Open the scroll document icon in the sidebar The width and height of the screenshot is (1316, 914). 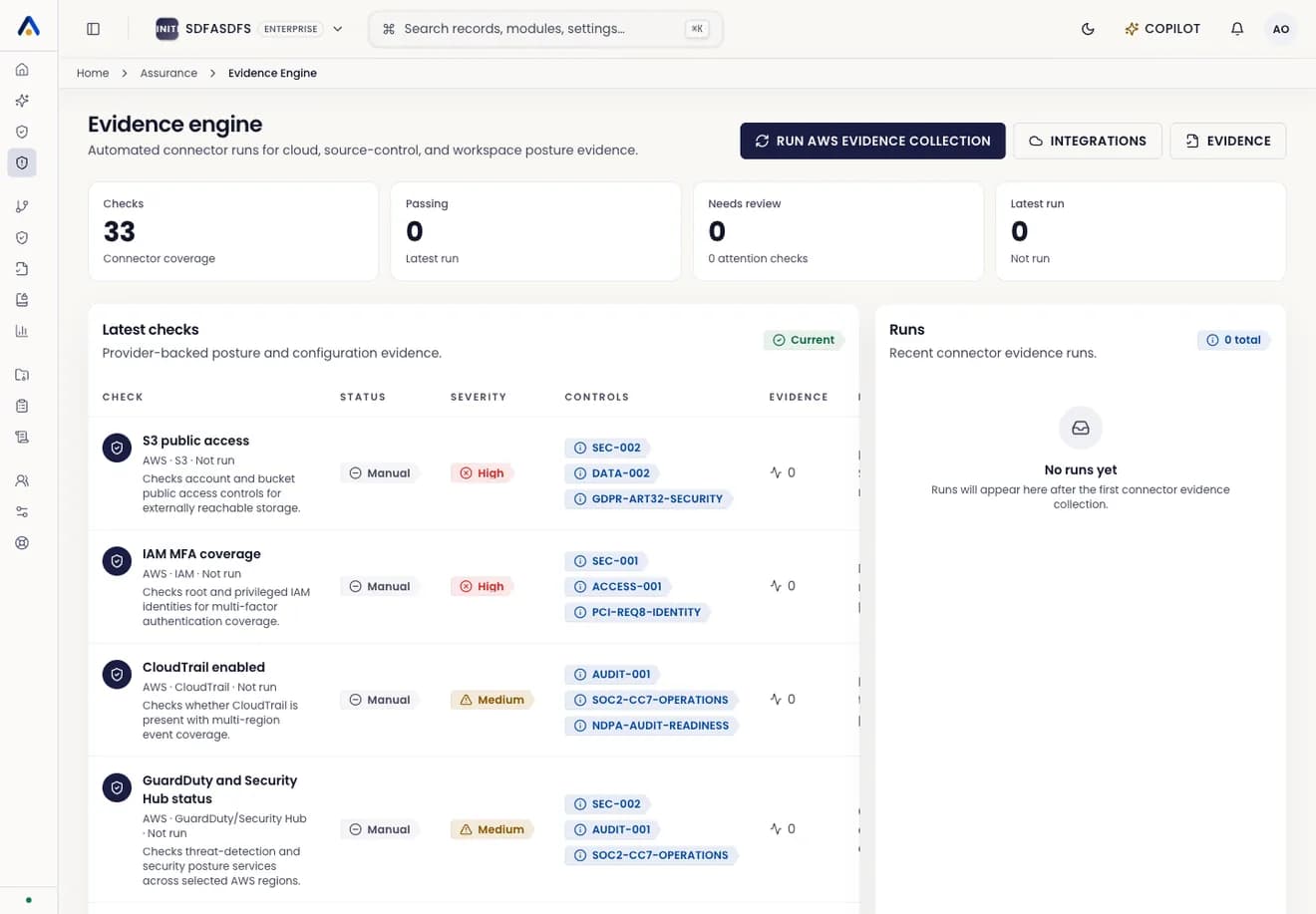[x=22, y=437]
